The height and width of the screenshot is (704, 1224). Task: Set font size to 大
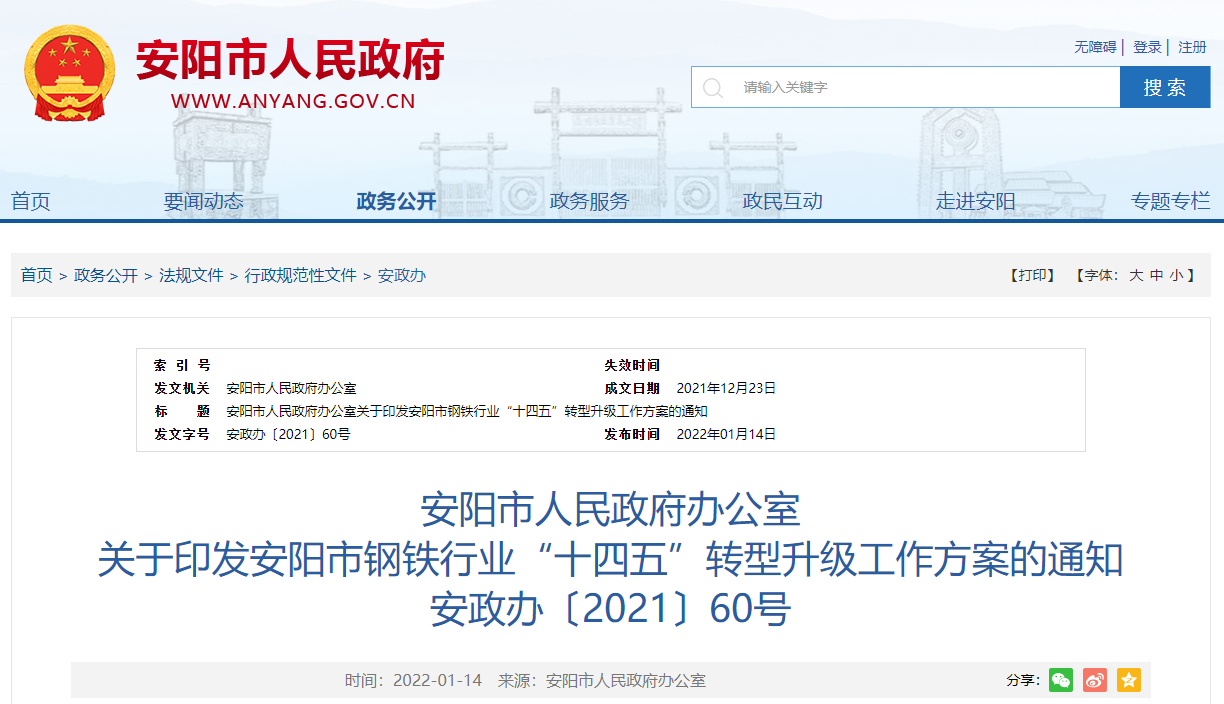tap(1136, 275)
